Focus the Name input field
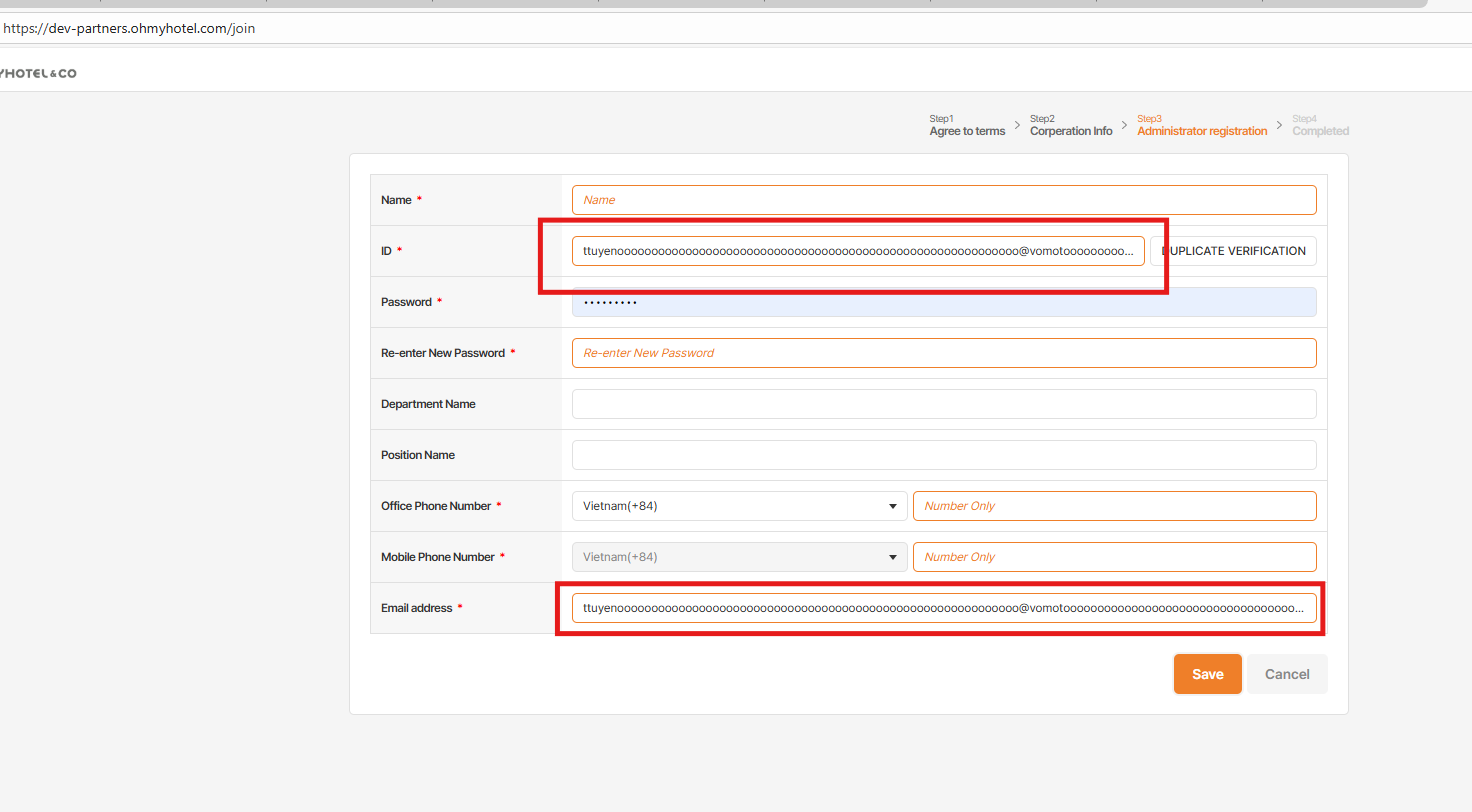This screenshot has width=1472, height=812. click(x=943, y=200)
